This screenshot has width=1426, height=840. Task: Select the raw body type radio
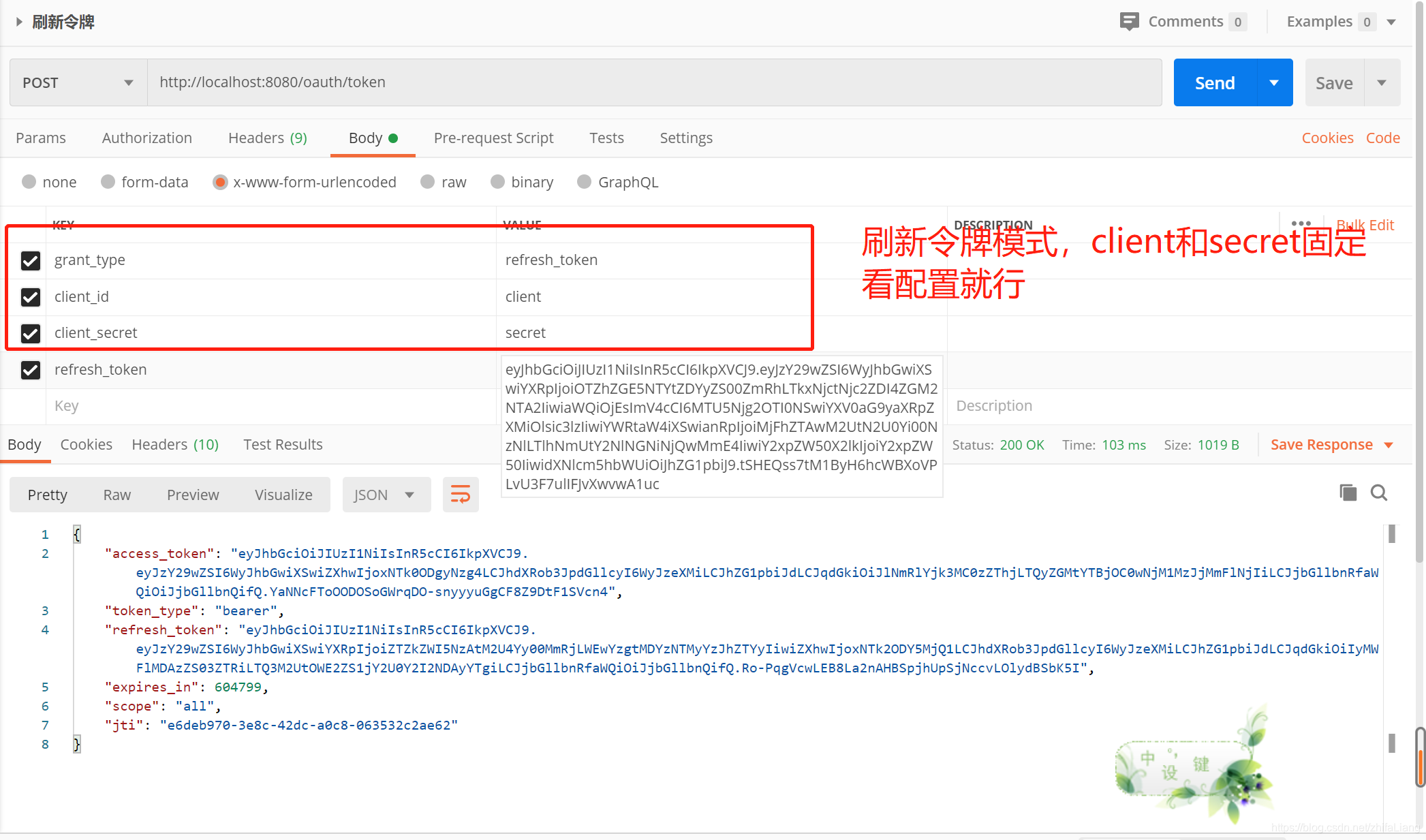[428, 182]
